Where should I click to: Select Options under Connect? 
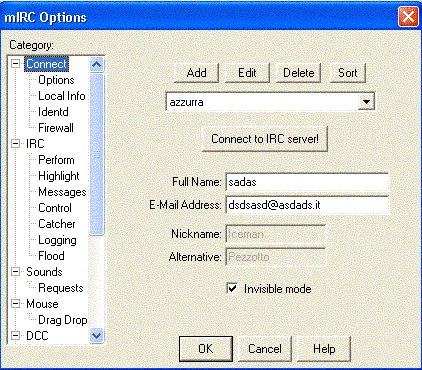(56, 80)
